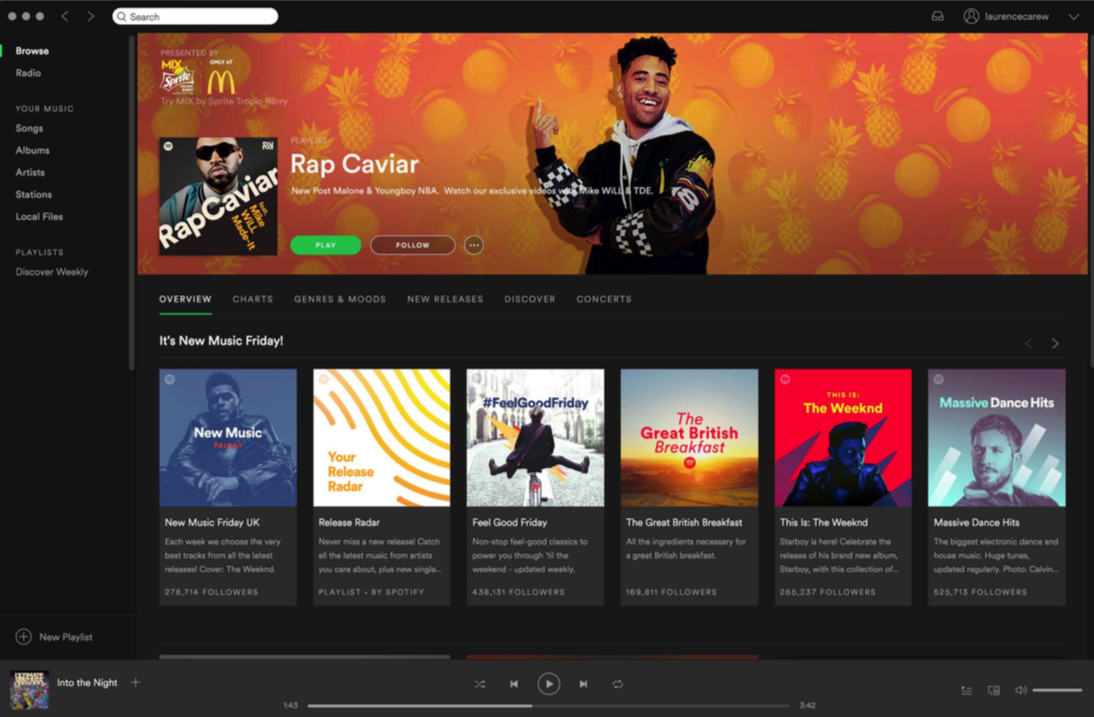Click the Feel Good Friday title link
1094x717 pixels.
coord(509,522)
